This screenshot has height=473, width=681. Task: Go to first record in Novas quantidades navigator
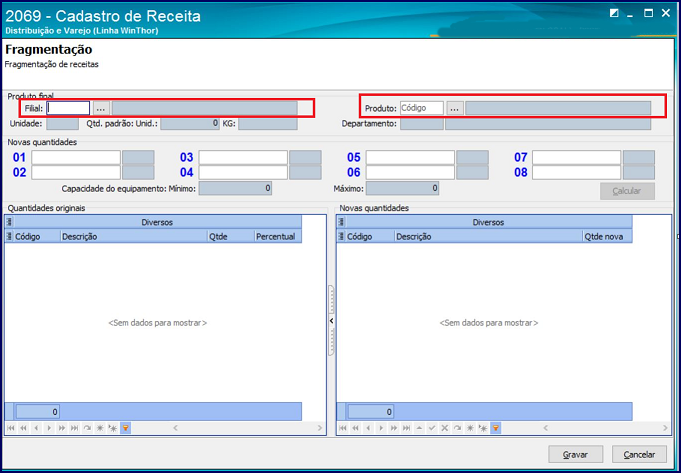coord(343,428)
